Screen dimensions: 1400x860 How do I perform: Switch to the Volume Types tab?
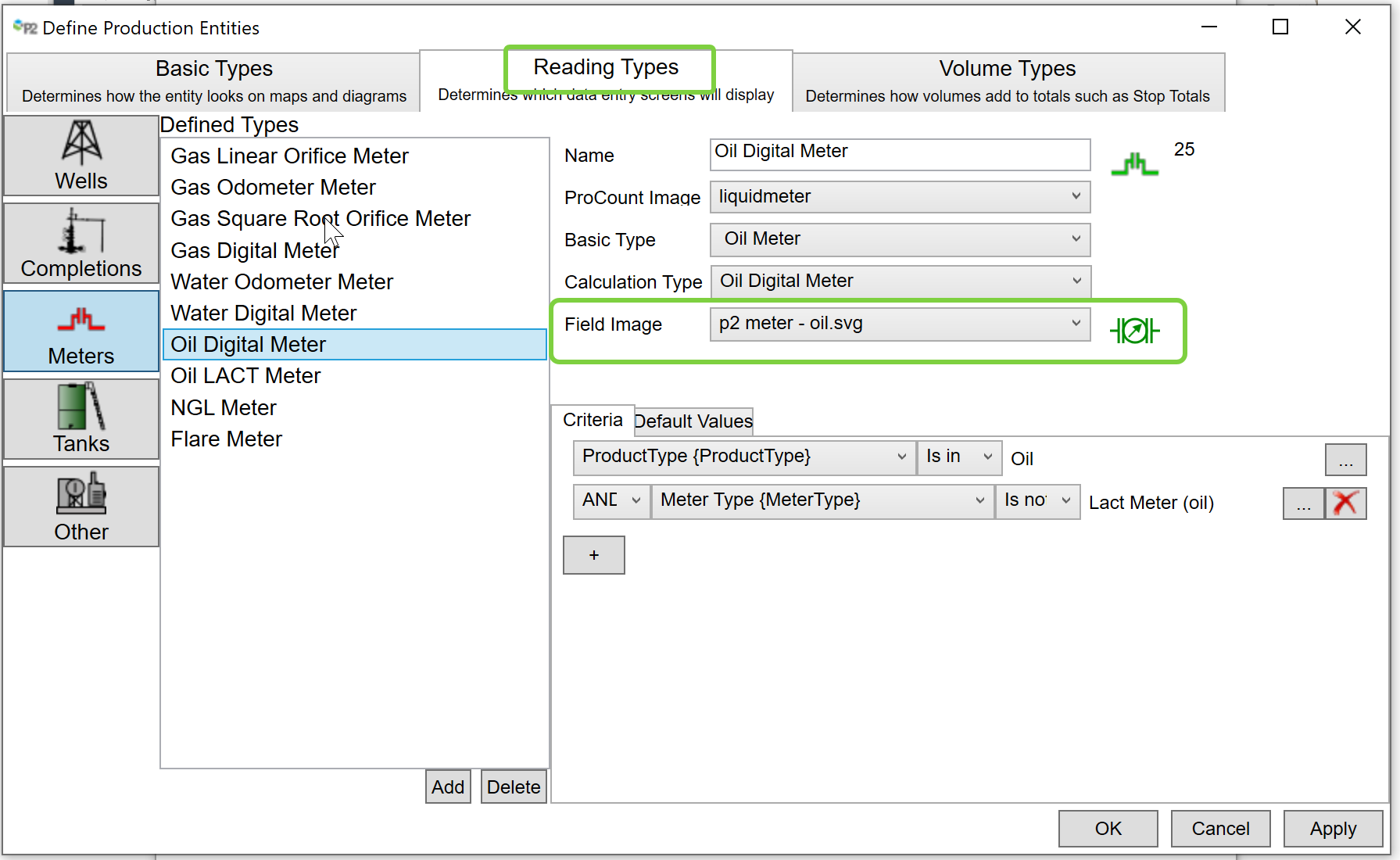click(1008, 81)
